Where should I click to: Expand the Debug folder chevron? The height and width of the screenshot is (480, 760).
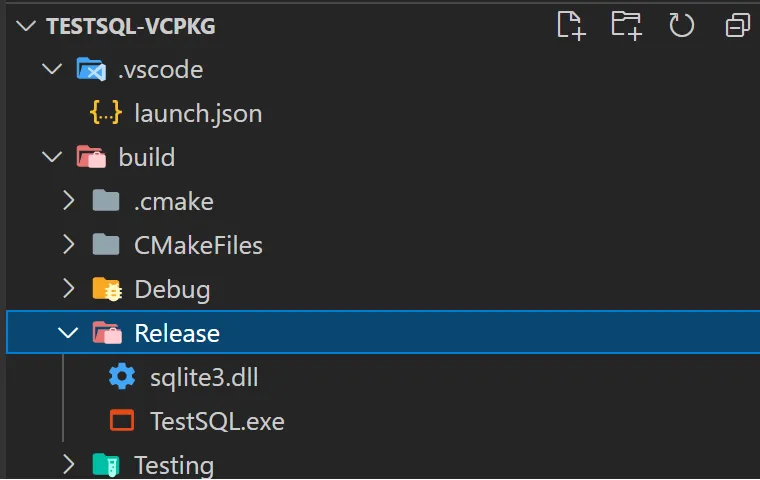(69, 288)
